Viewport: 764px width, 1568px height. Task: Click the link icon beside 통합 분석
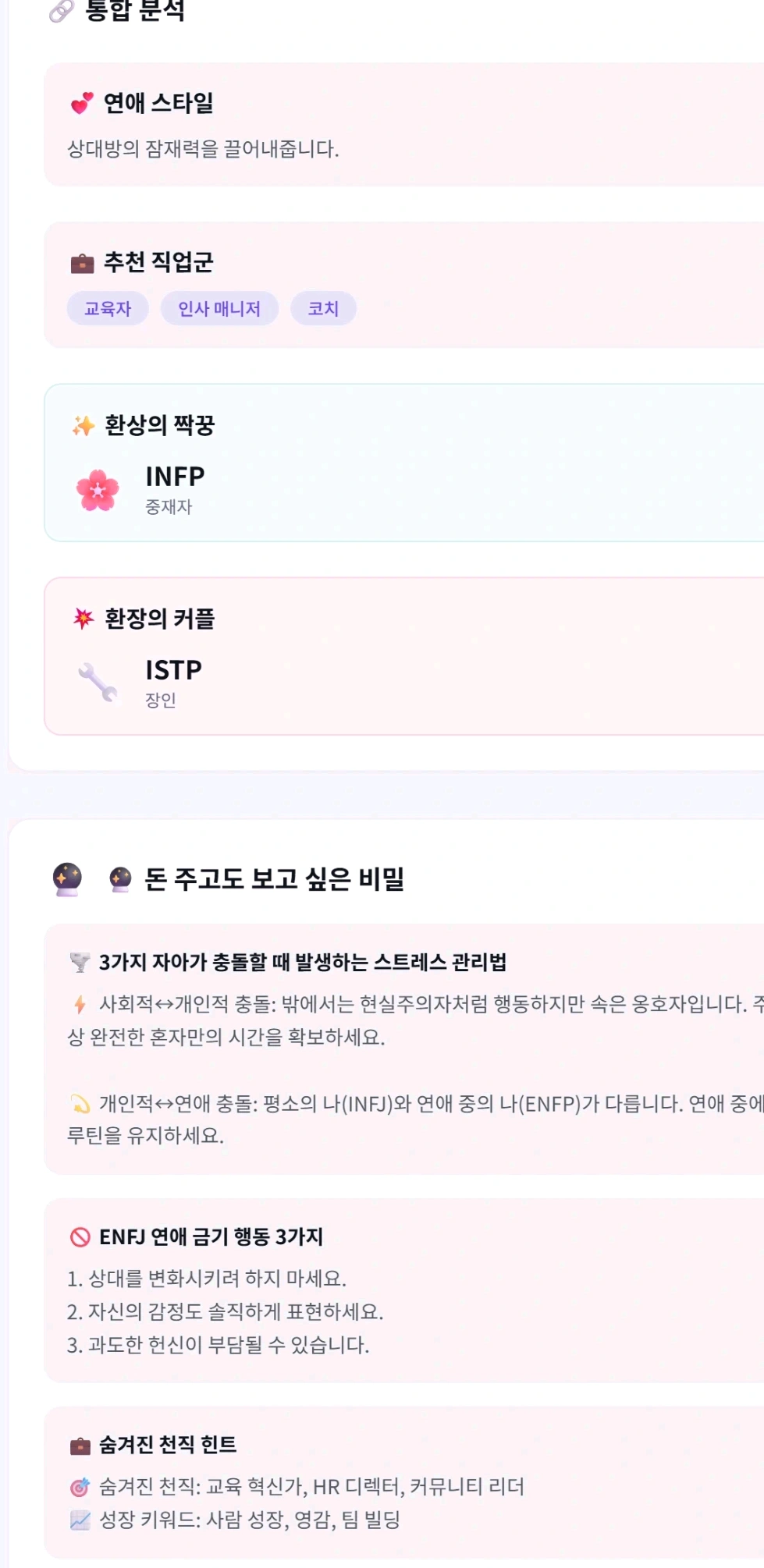(x=61, y=10)
